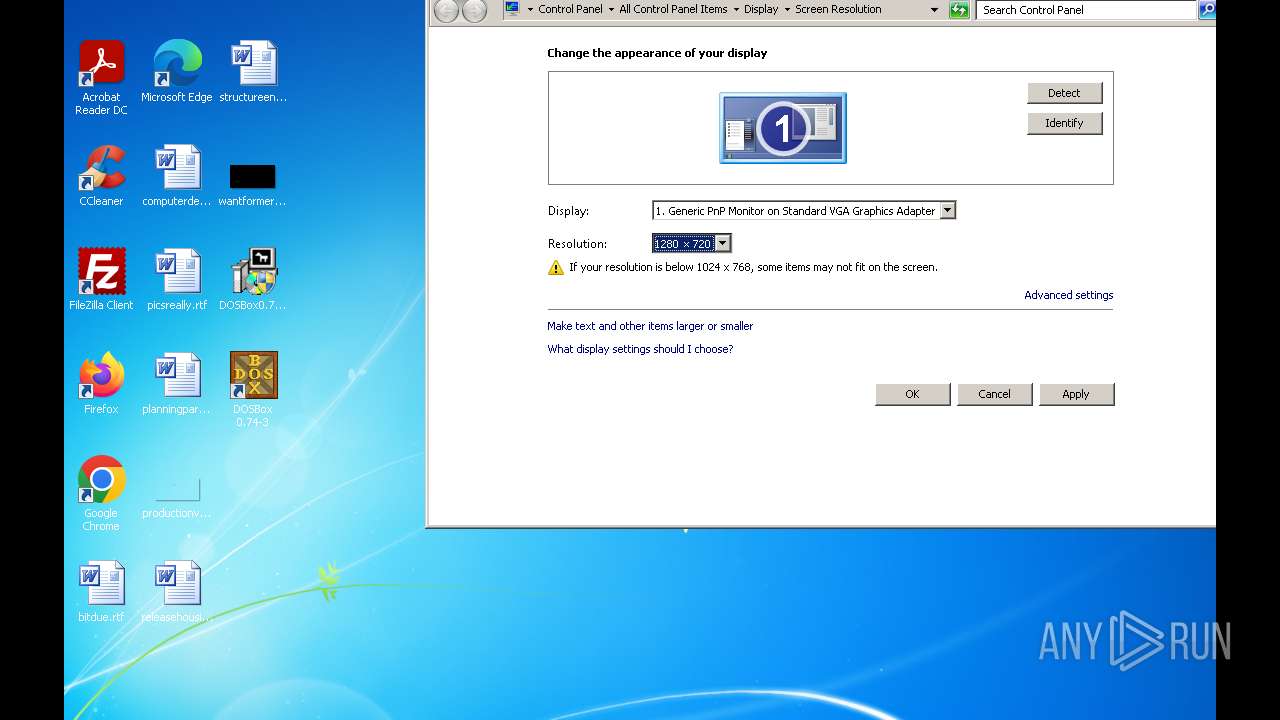This screenshot has height=720, width=1280.
Task: Open Advanced settings link
Action: [x=1068, y=295]
